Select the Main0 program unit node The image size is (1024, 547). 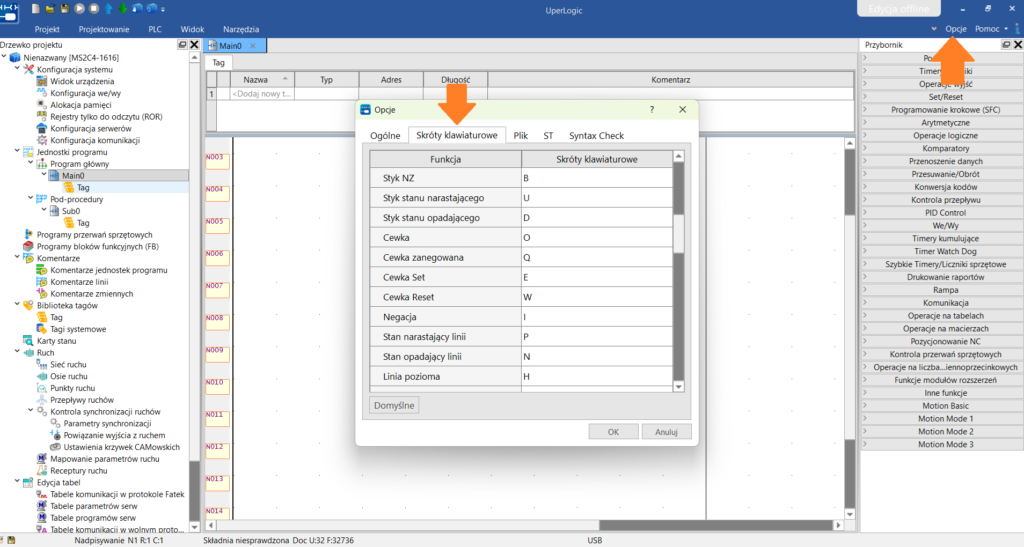[73, 176]
